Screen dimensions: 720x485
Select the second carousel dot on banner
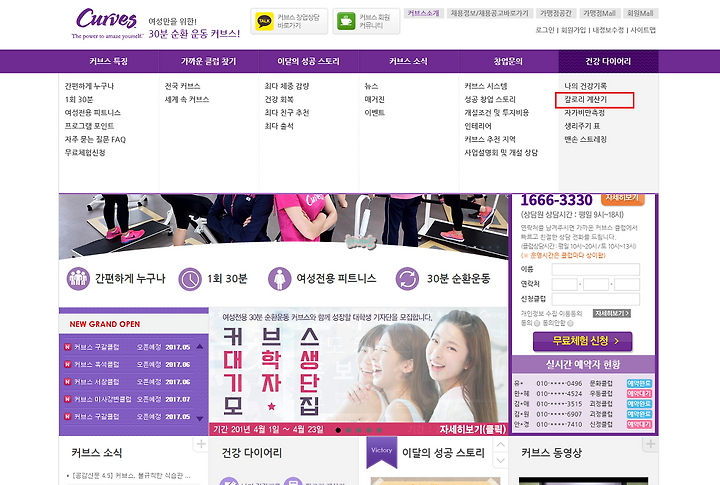[x=349, y=430]
